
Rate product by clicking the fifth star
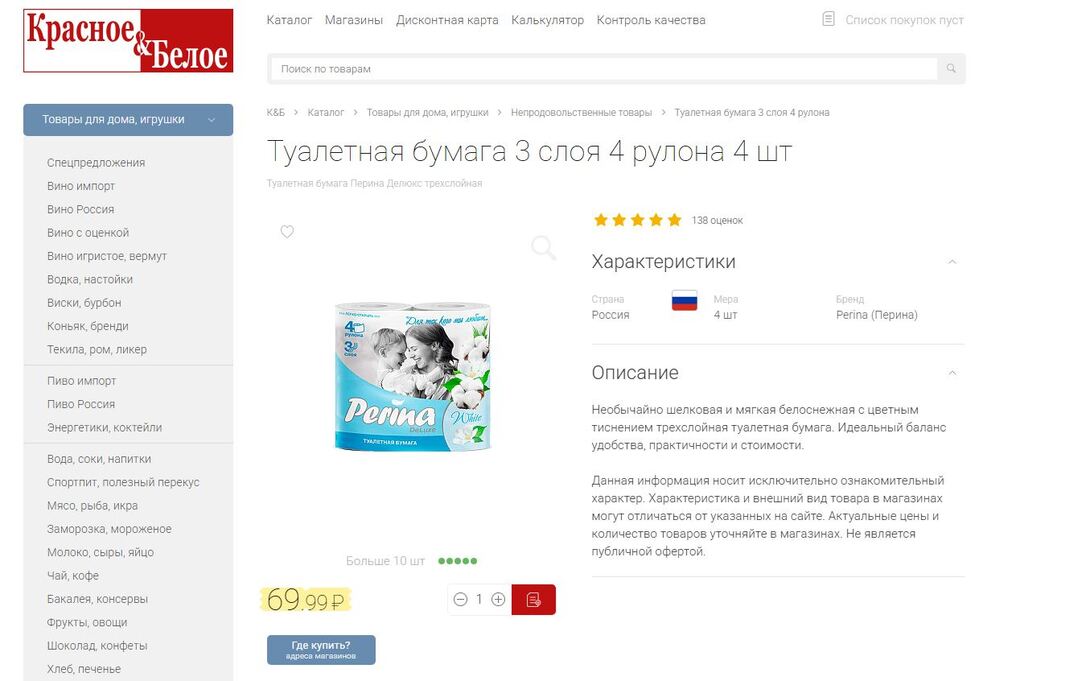click(x=674, y=220)
